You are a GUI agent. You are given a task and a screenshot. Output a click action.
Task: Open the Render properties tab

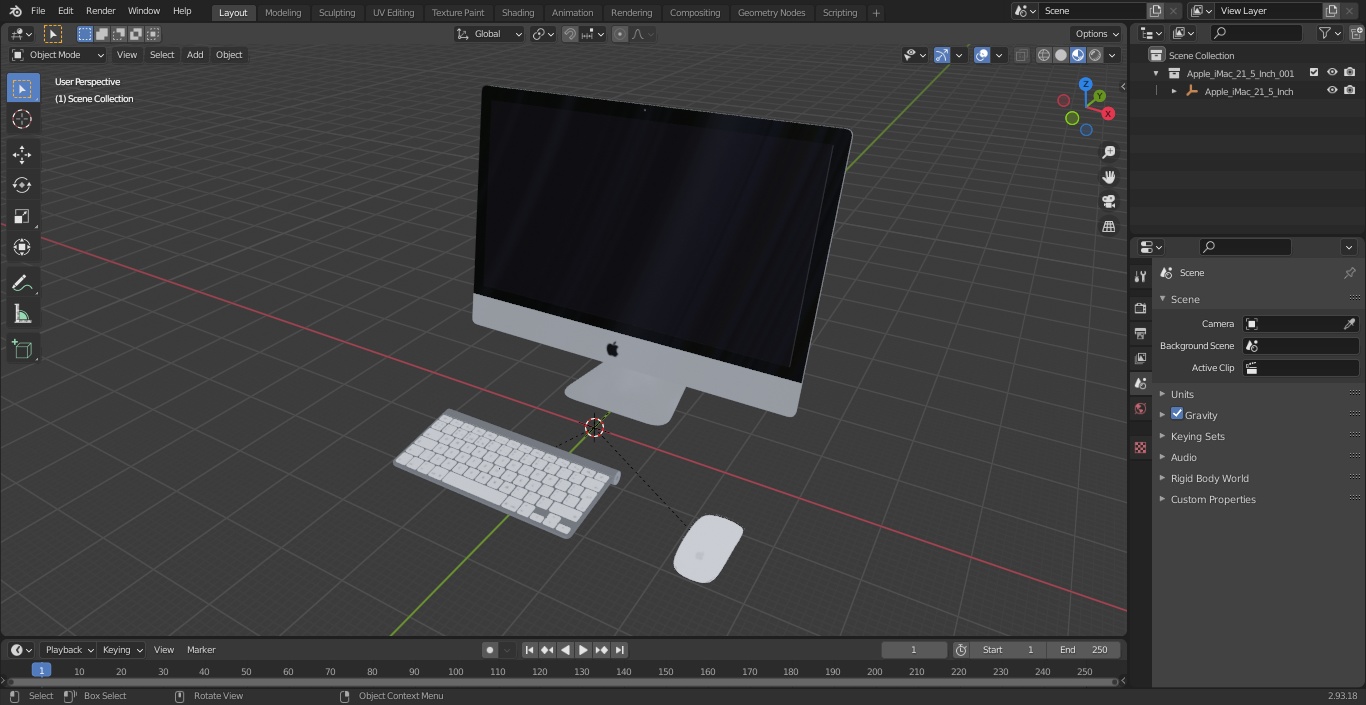tap(1140, 308)
